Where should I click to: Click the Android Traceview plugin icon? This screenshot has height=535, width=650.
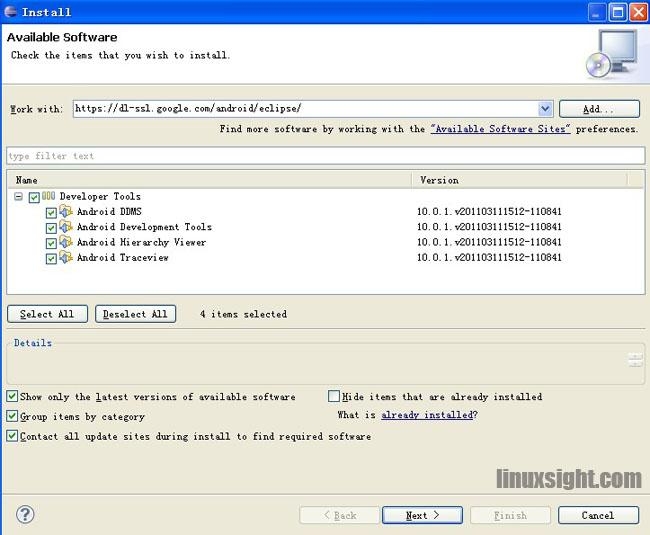[x=66, y=258]
